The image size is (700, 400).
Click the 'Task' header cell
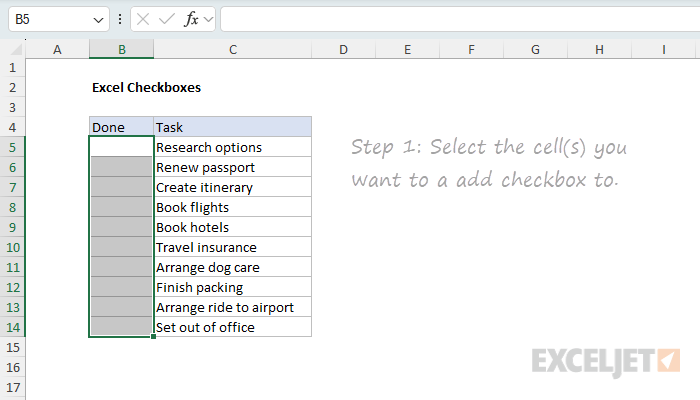233,127
